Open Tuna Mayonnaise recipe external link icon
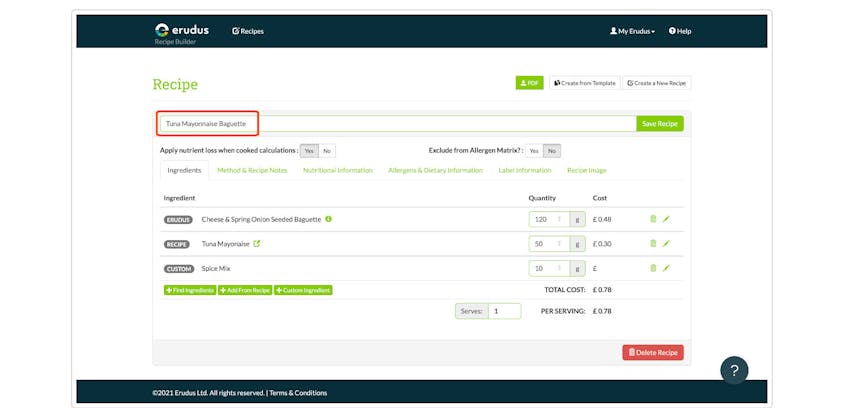 click(257, 244)
